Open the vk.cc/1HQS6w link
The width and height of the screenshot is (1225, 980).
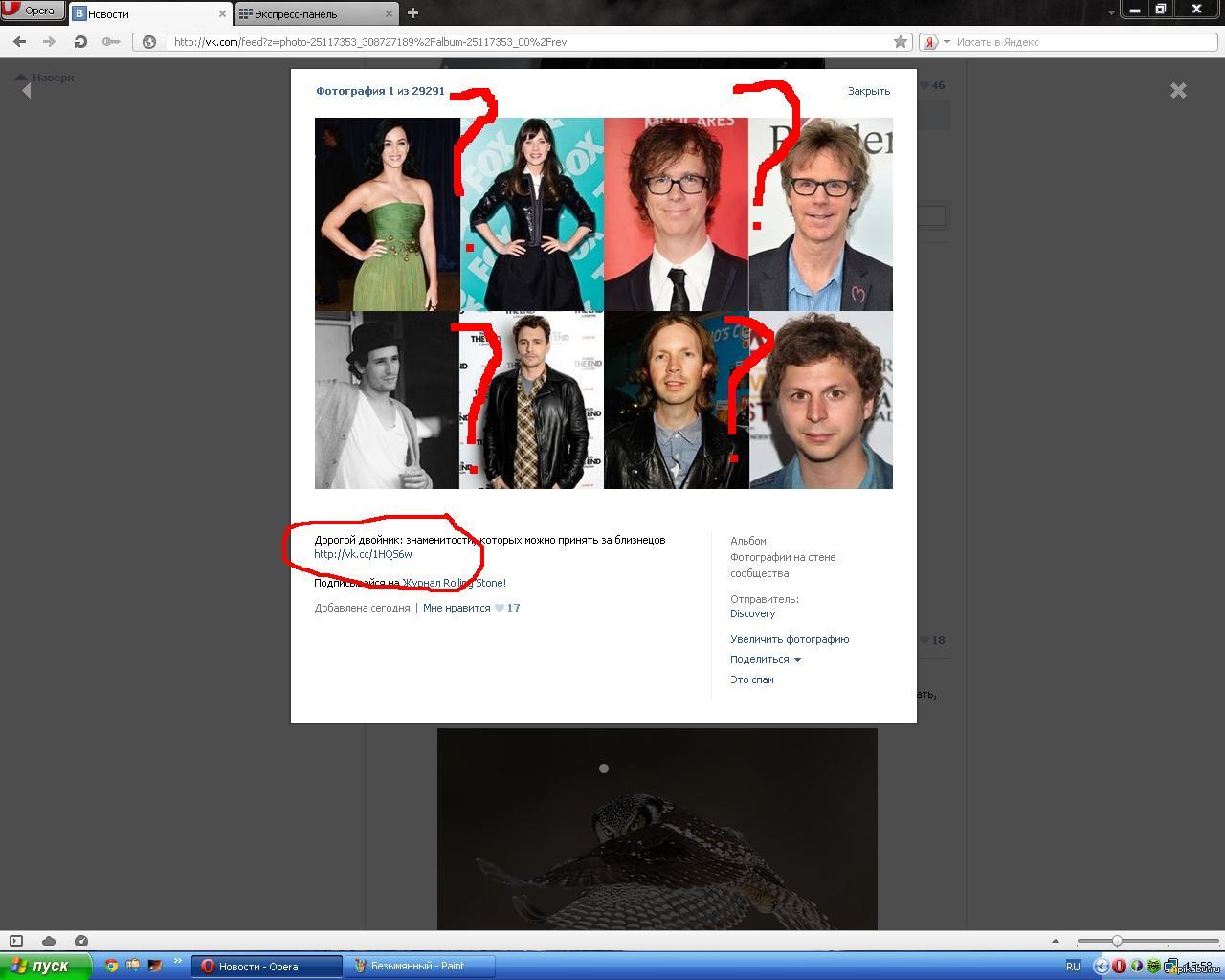point(364,554)
